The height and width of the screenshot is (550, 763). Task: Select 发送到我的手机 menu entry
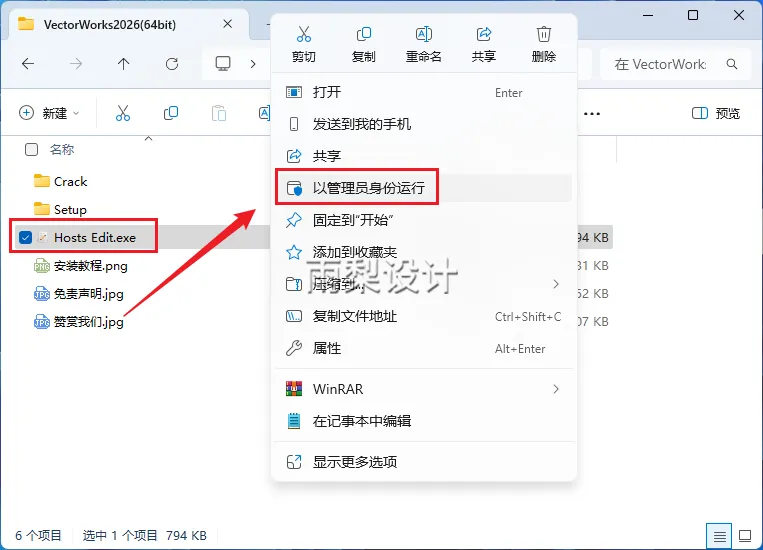click(423, 124)
